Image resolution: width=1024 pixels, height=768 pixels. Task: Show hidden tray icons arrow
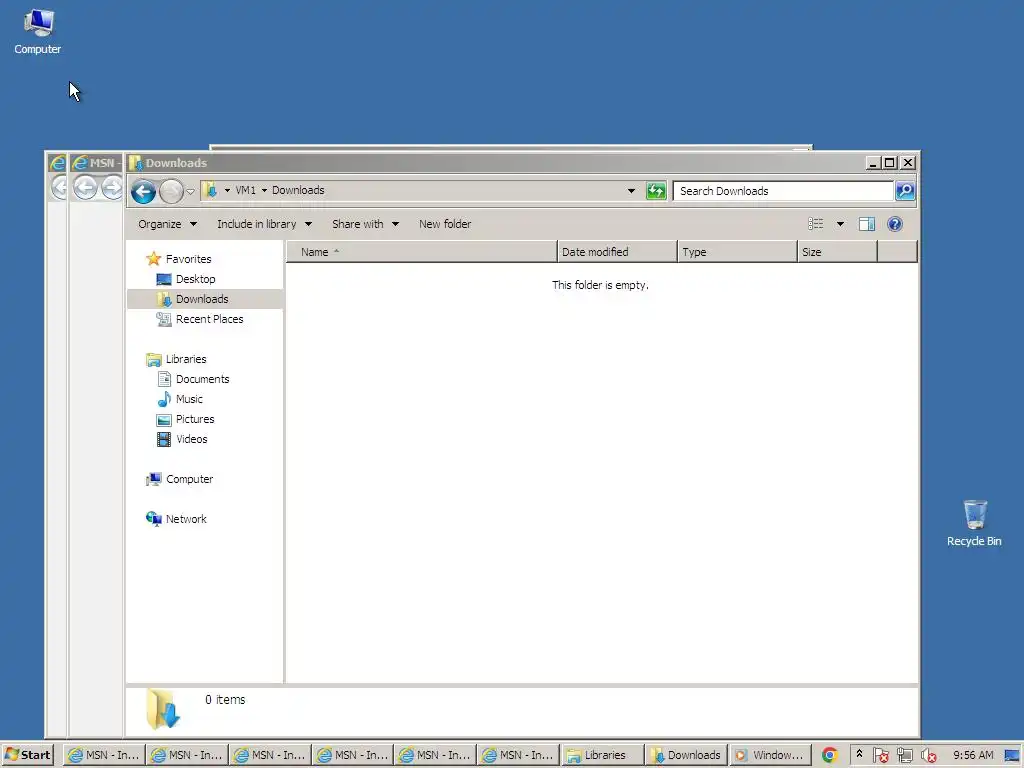(859, 754)
